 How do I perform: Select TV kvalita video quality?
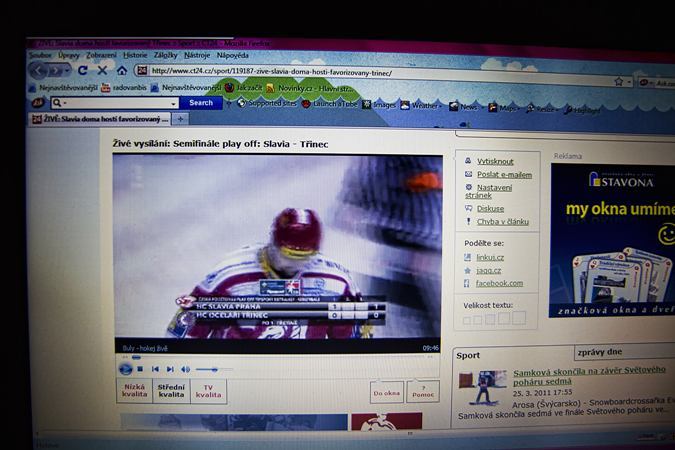click(208, 391)
